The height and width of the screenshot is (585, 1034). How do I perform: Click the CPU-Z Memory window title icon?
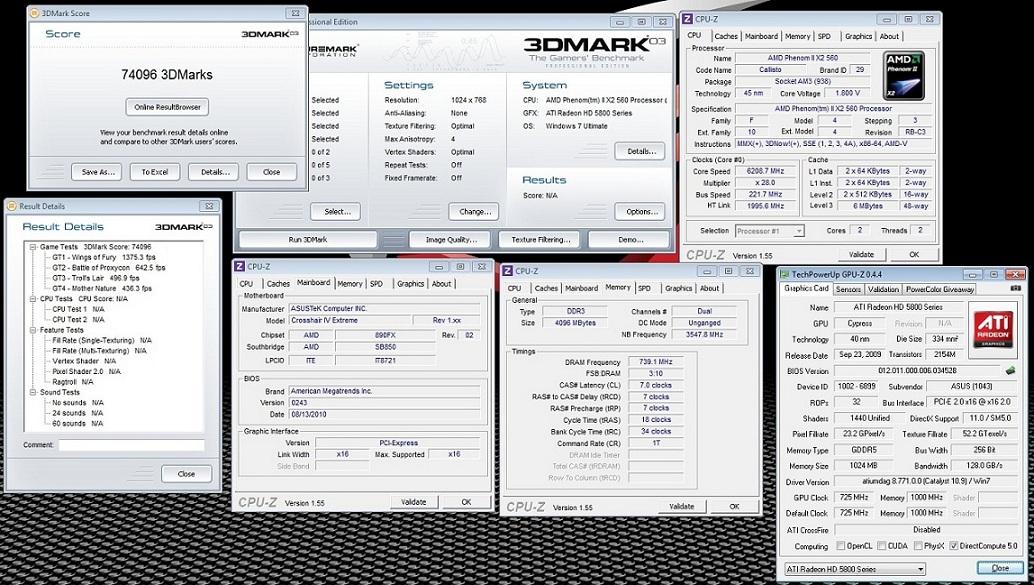pyautogui.click(x=508, y=271)
